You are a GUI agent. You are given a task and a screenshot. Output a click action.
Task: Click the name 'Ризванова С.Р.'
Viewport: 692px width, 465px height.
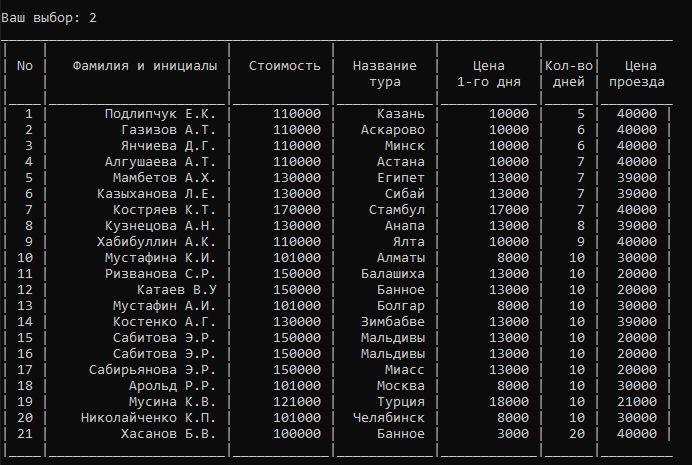point(161,274)
